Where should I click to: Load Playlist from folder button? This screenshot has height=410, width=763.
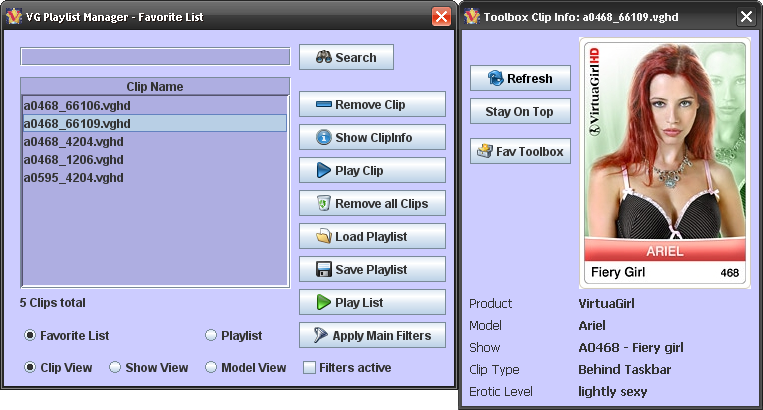[372, 237]
